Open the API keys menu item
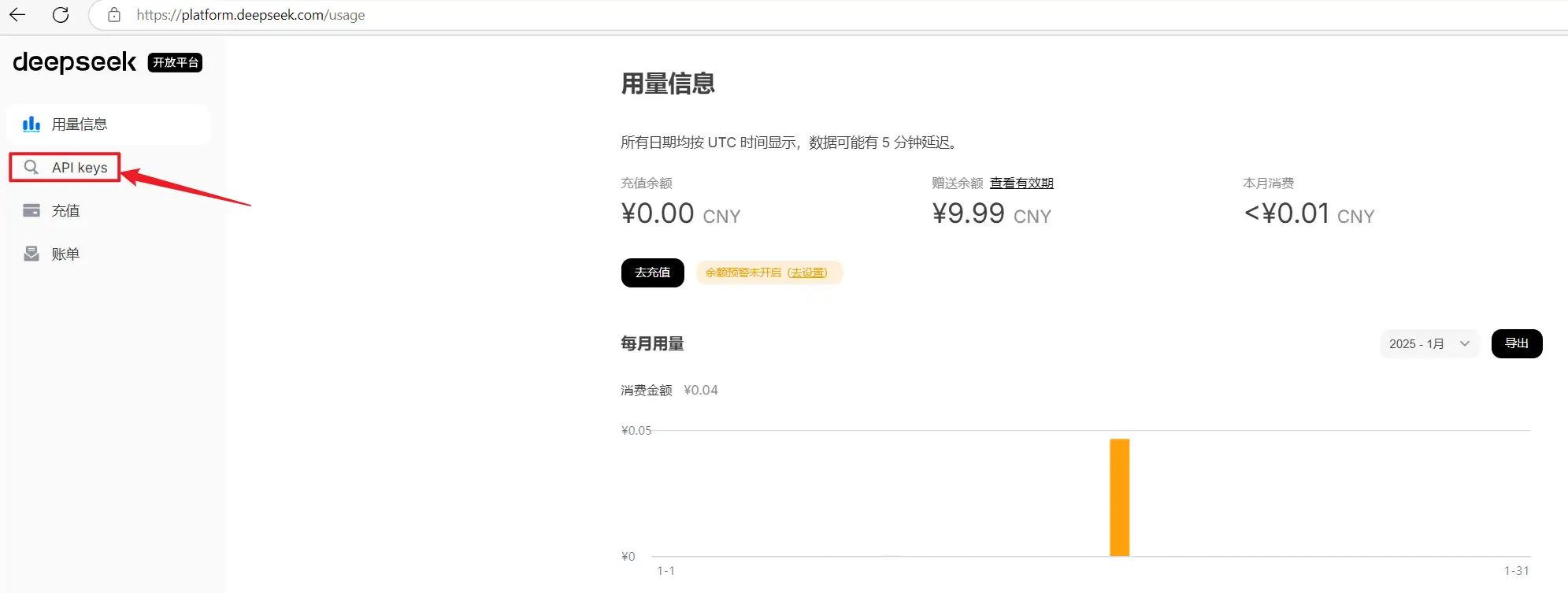Viewport: 1568px width, 593px height. tap(80, 168)
